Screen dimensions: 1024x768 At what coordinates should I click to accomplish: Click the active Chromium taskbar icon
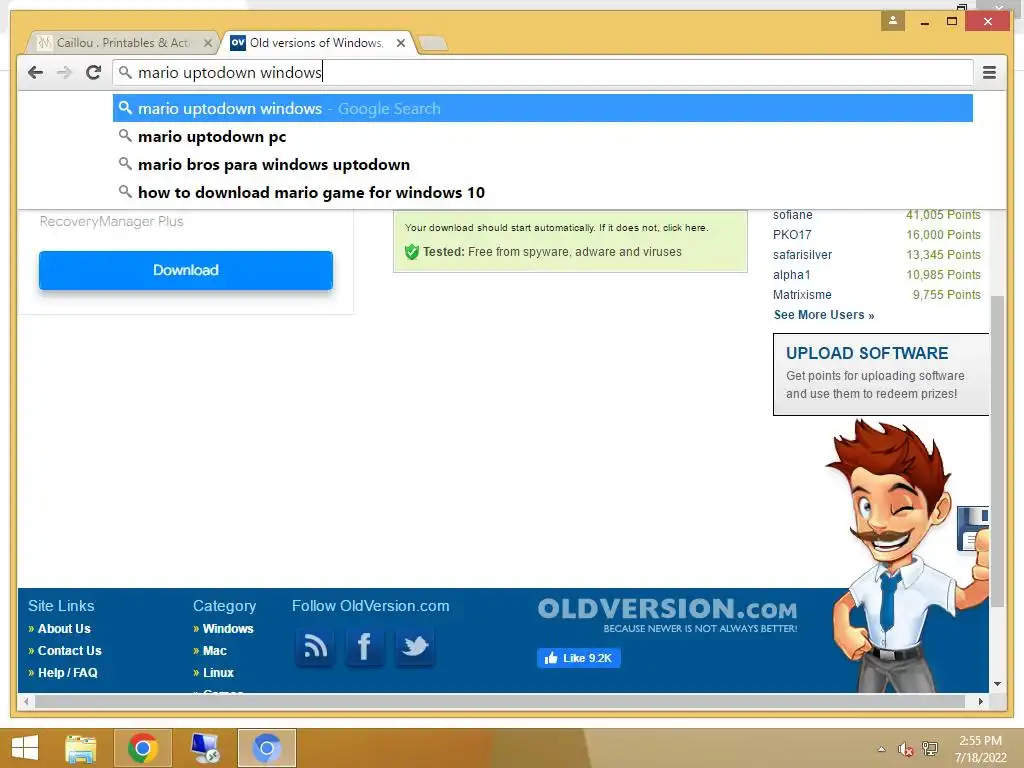click(x=266, y=748)
